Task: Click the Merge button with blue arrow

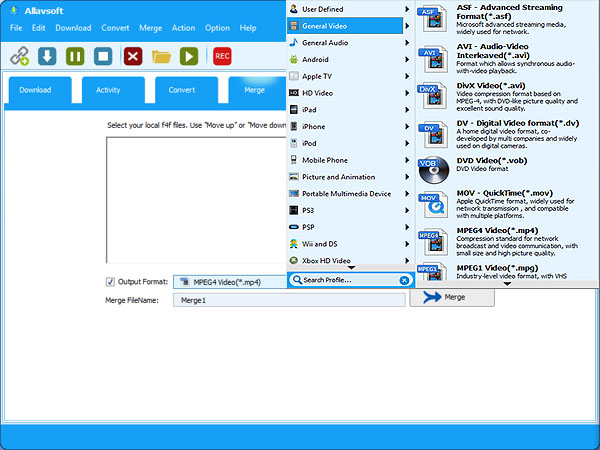Action: coord(452,297)
